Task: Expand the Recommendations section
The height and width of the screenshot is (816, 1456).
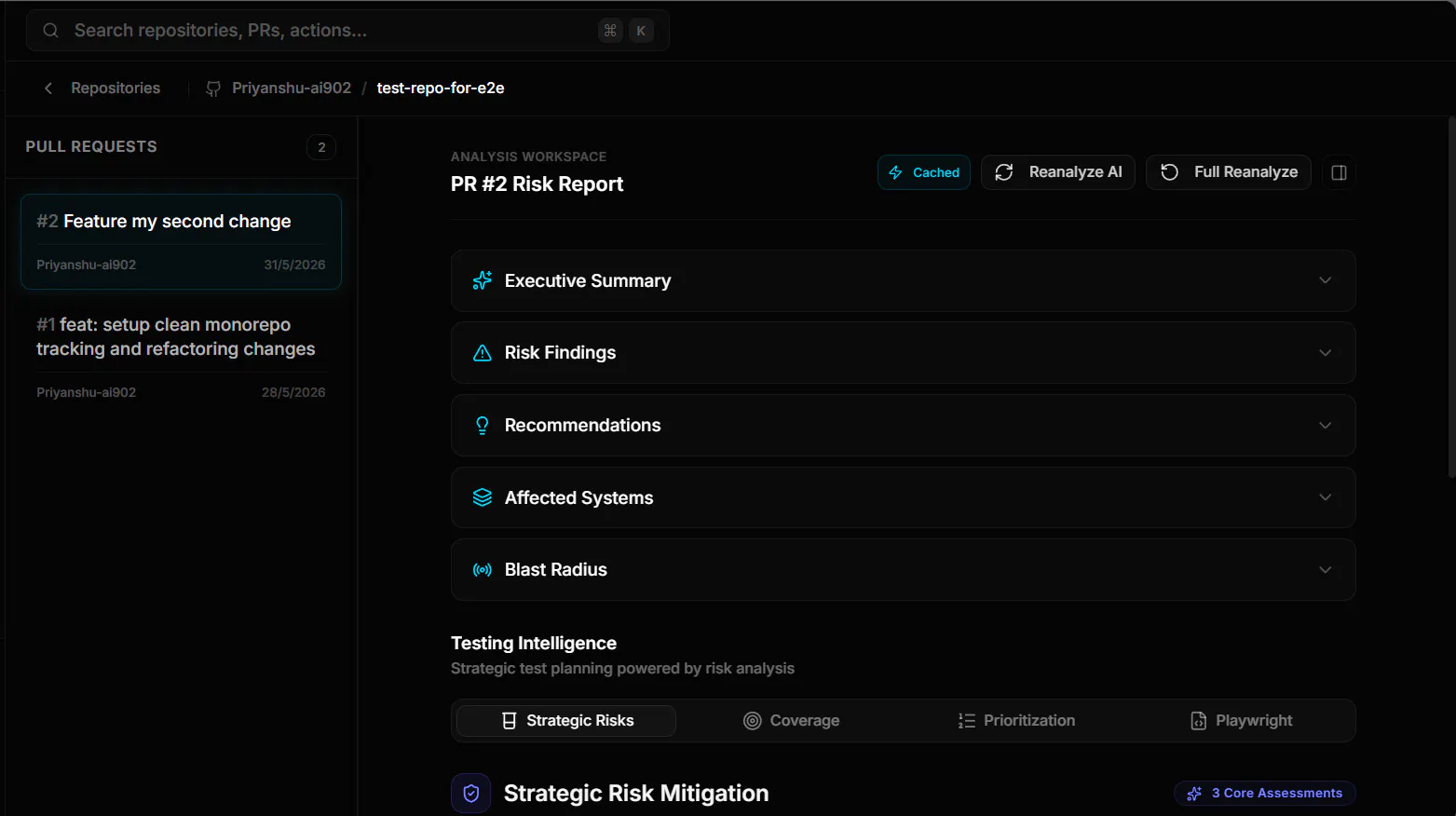Action: [903, 426]
